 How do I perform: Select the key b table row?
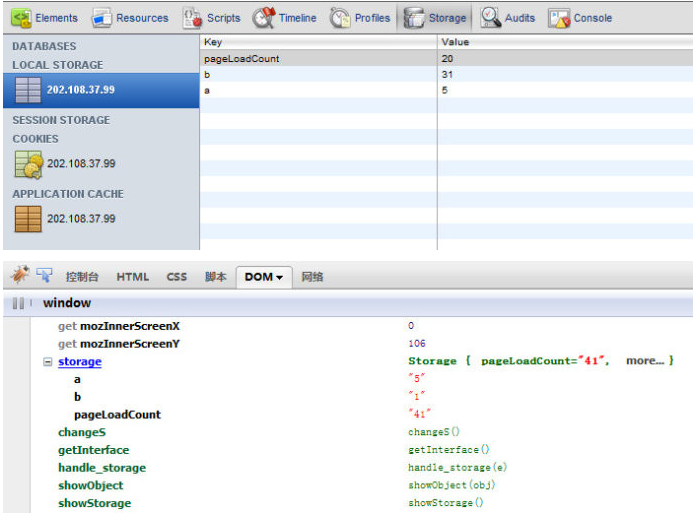(x=446, y=74)
